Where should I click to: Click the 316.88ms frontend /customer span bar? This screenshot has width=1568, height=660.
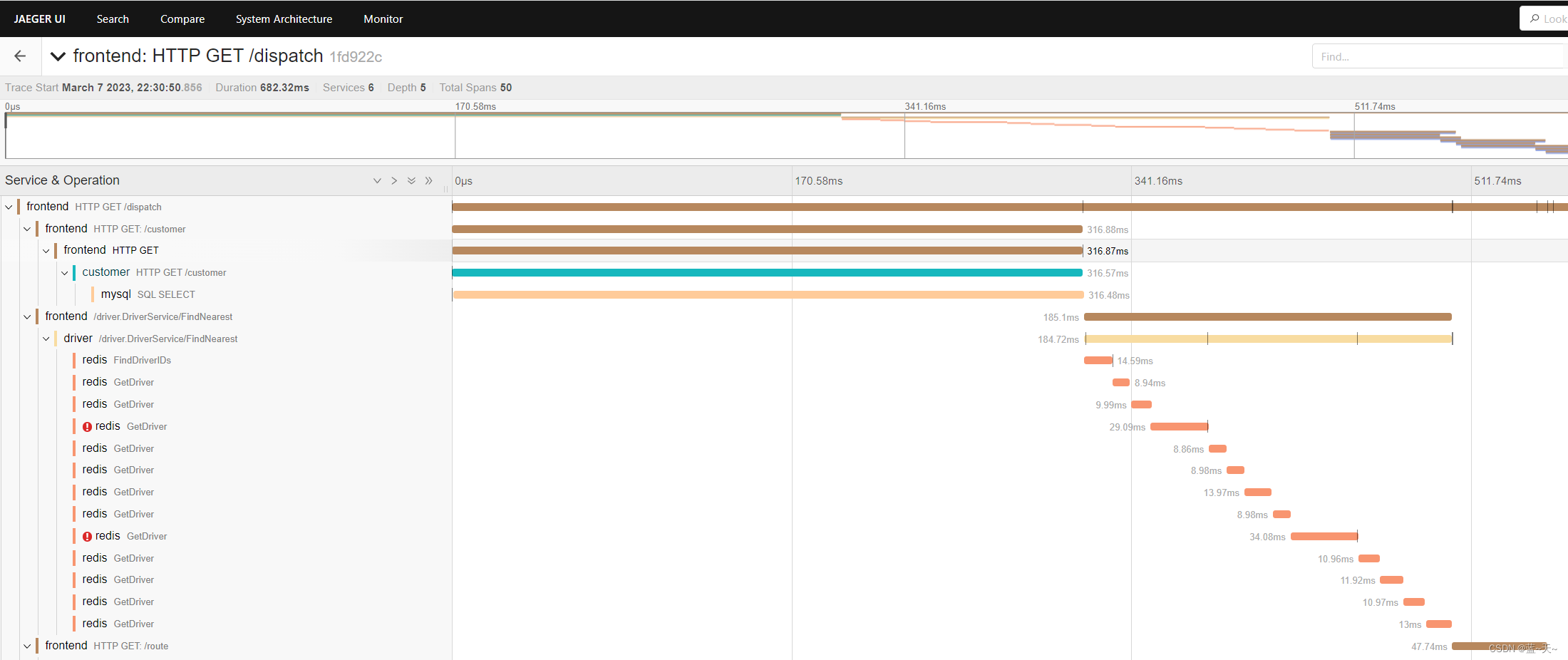767,230
